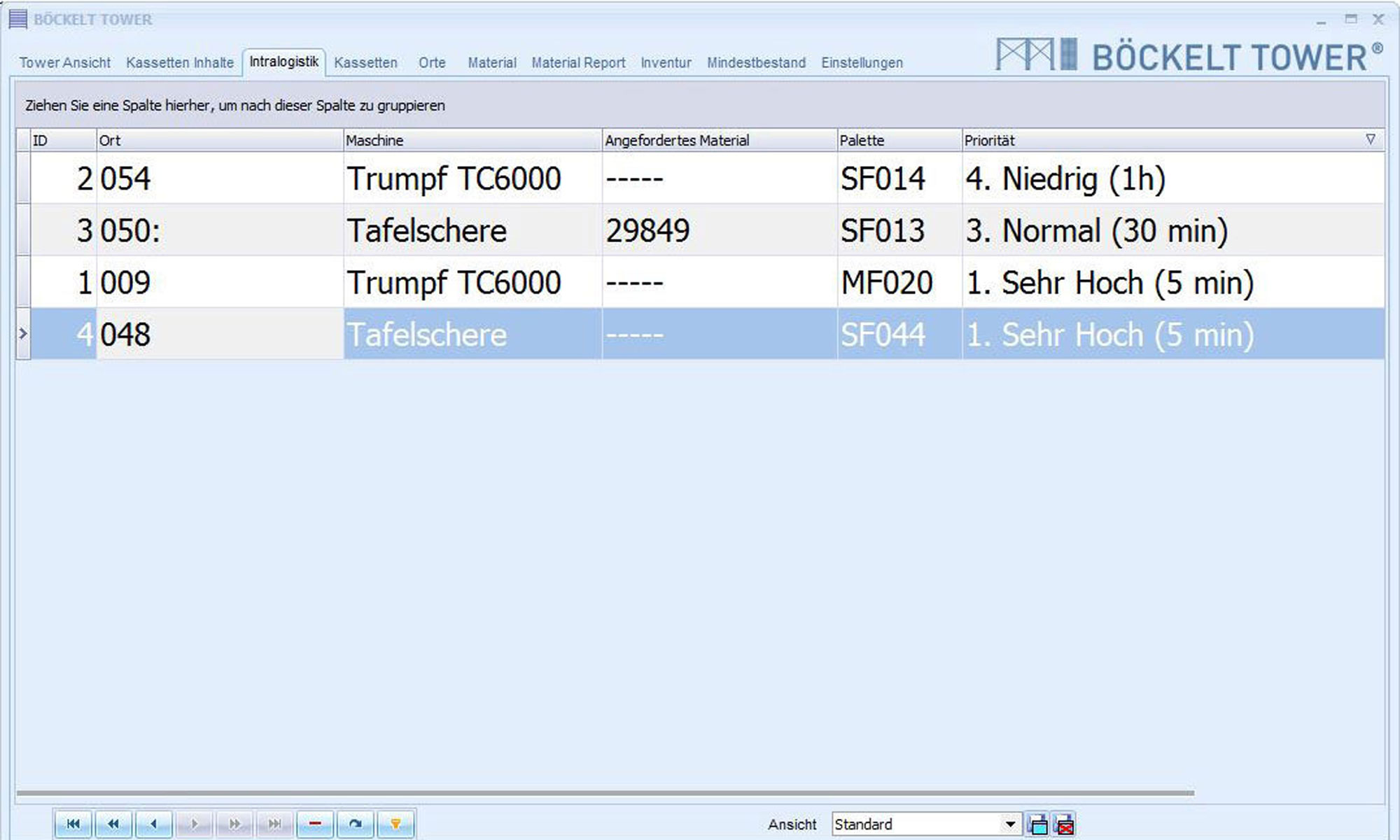
Task: Open the orange filter funnel button
Action: [x=395, y=824]
